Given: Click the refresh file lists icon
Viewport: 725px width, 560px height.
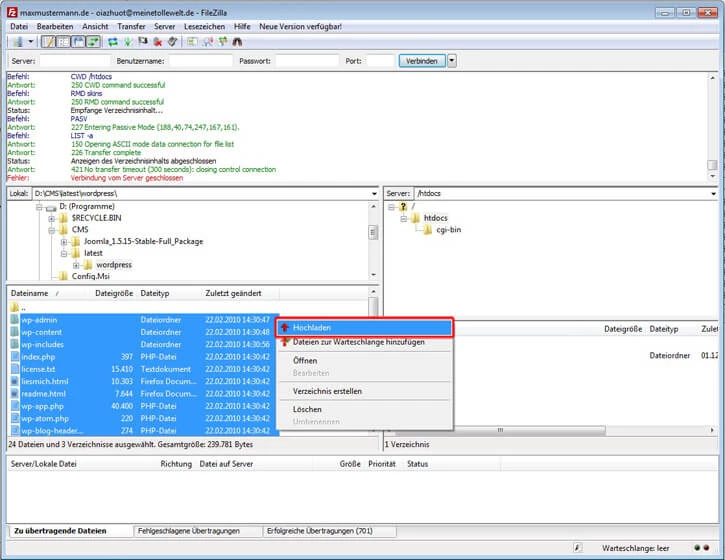Looking at the screenshot, I should pos(113,42).
